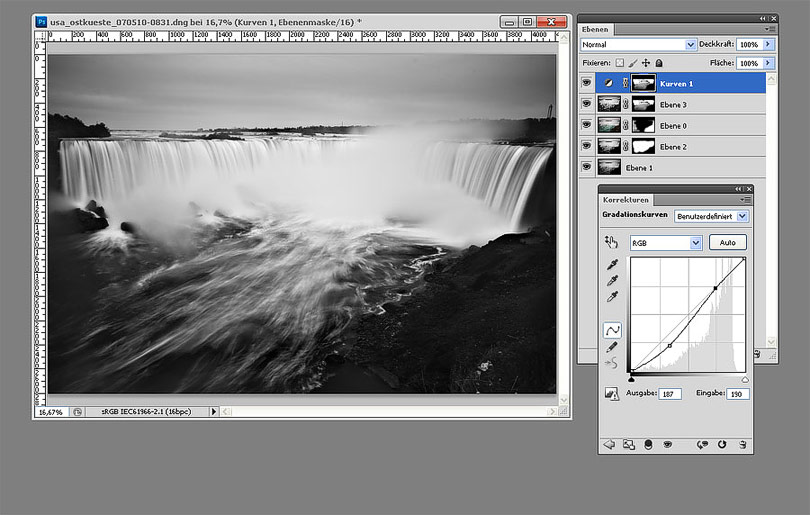Viewport: 810px width, 515px height.
Task: Select the Ebene 0 mask thumbnail
Action: click(x=643, y=125)
